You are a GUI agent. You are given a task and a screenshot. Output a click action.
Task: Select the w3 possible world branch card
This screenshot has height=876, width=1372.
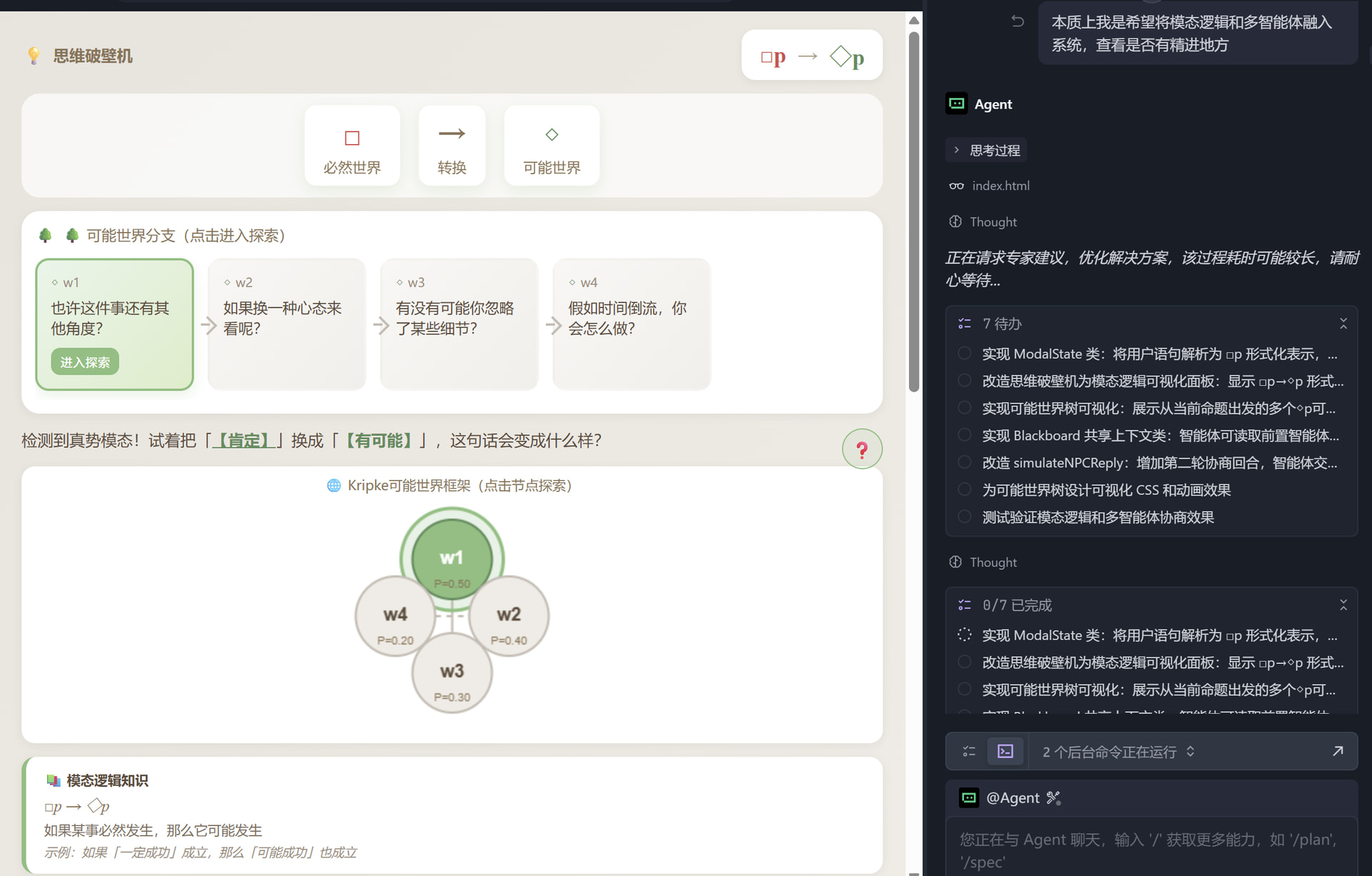[459, 324]
